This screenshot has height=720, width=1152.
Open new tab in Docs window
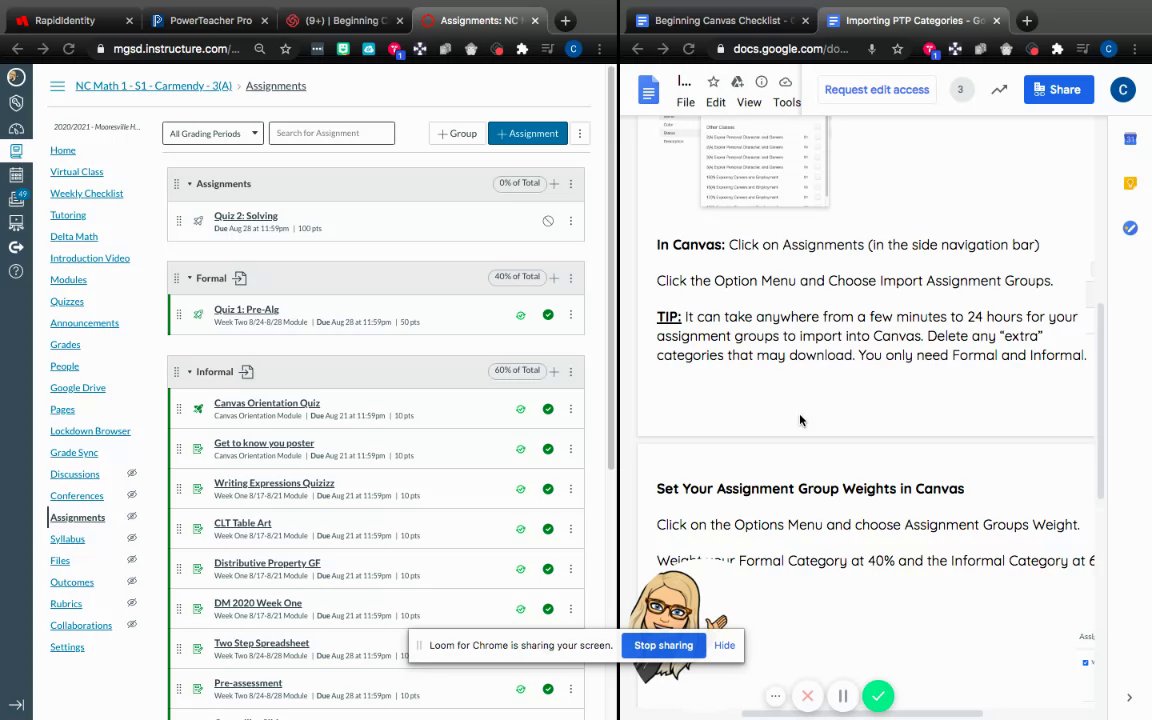click(1027, 21)
